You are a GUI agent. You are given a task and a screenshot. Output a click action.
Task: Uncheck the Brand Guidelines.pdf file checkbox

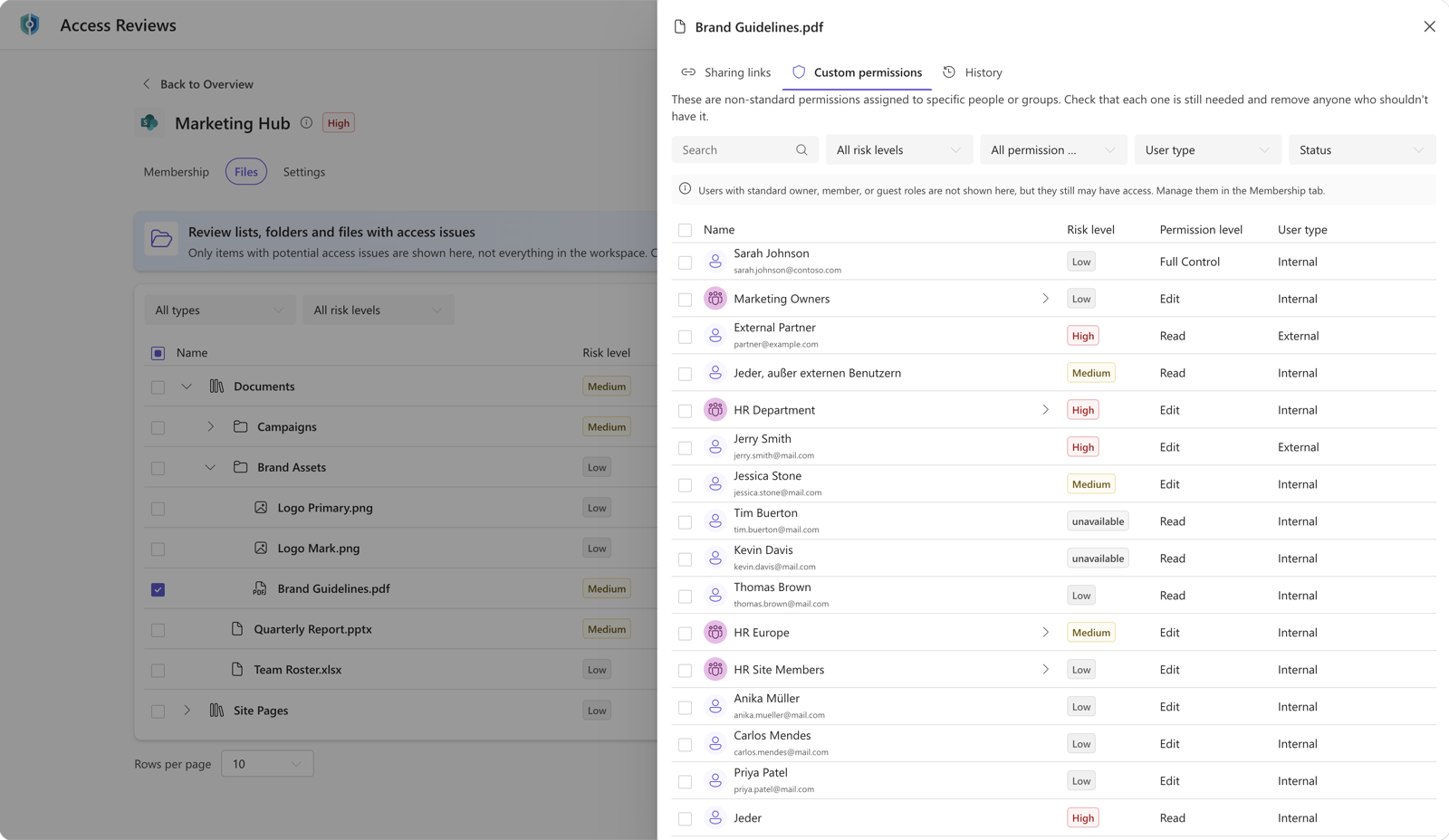click(x=158, y=589)
